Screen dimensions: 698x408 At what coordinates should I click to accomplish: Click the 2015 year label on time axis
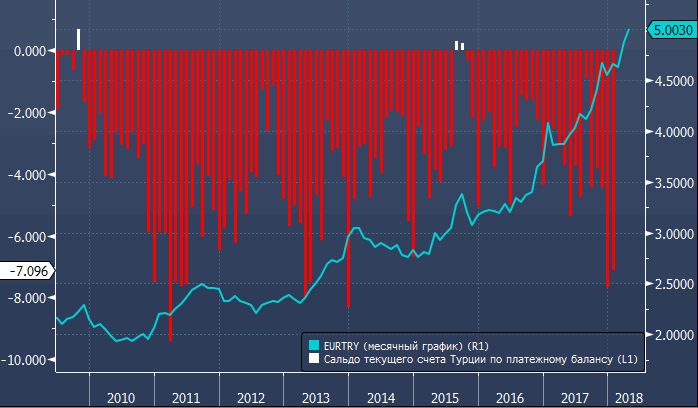tap(446, 397)
